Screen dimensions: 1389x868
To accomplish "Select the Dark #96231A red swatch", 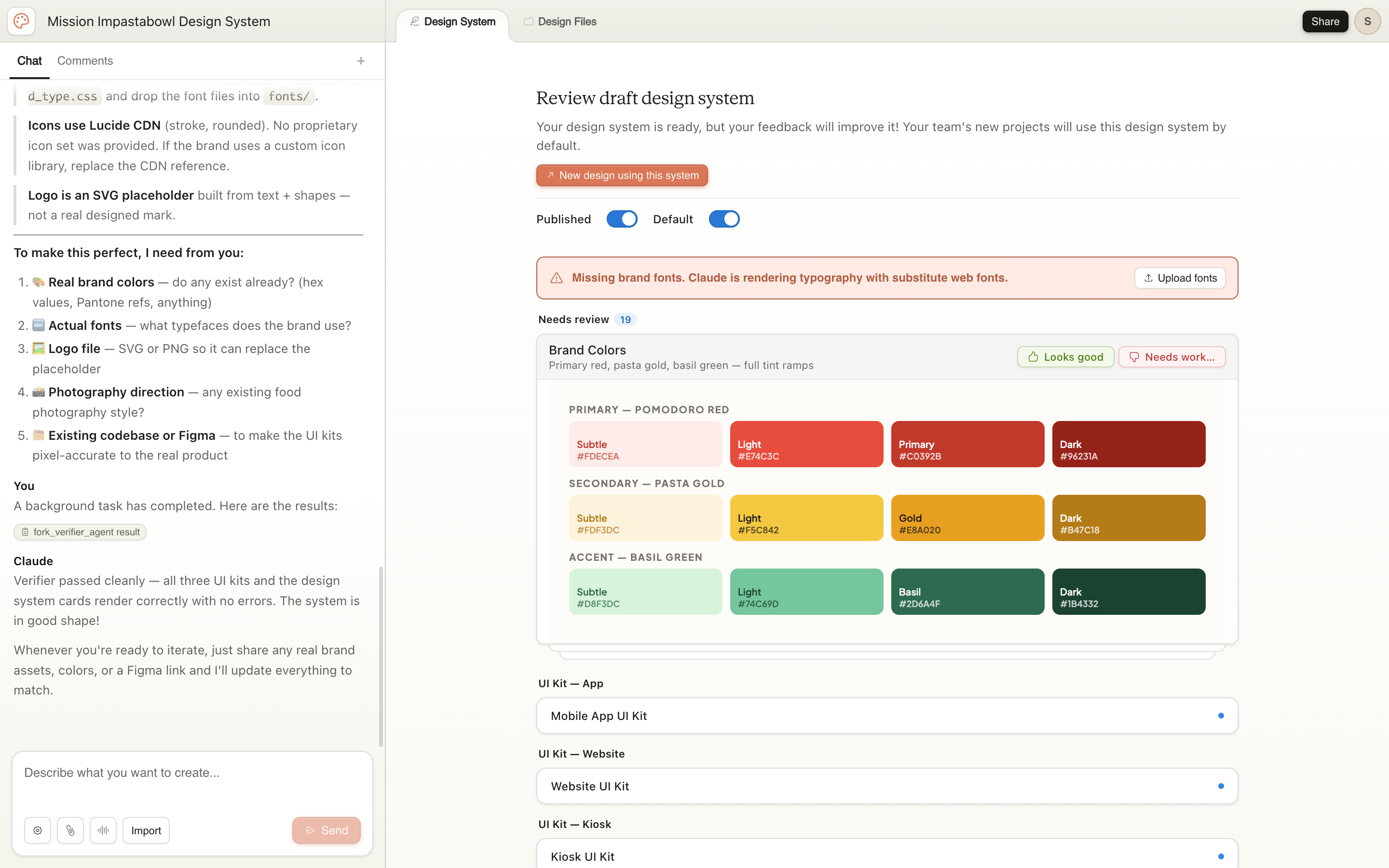I will click(1129, 444).
